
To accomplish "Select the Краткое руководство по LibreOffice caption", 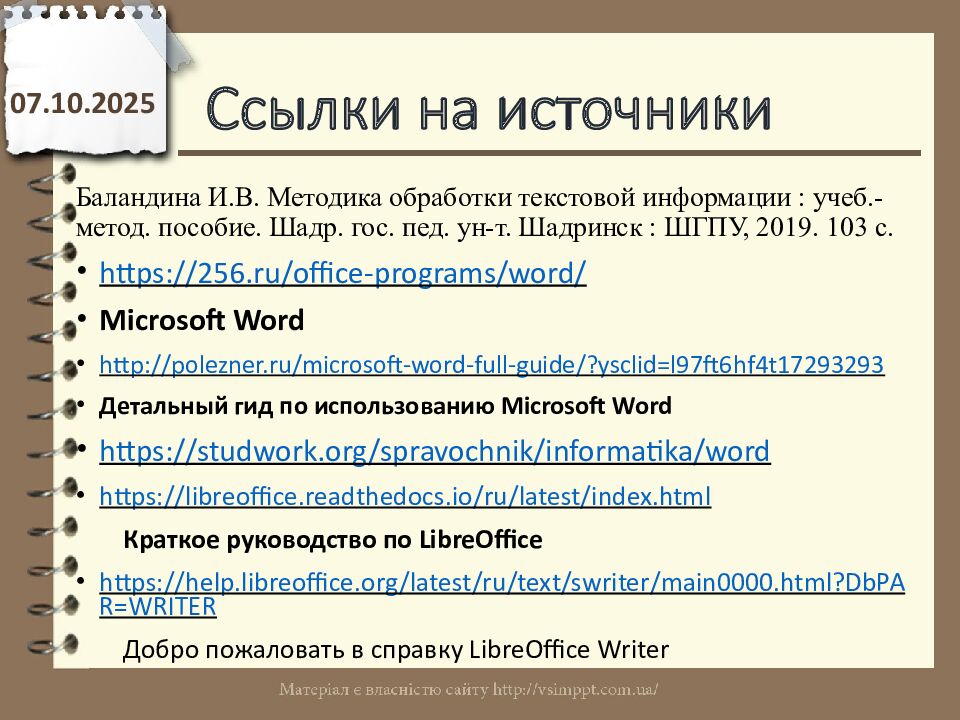I will pos(332,540).
